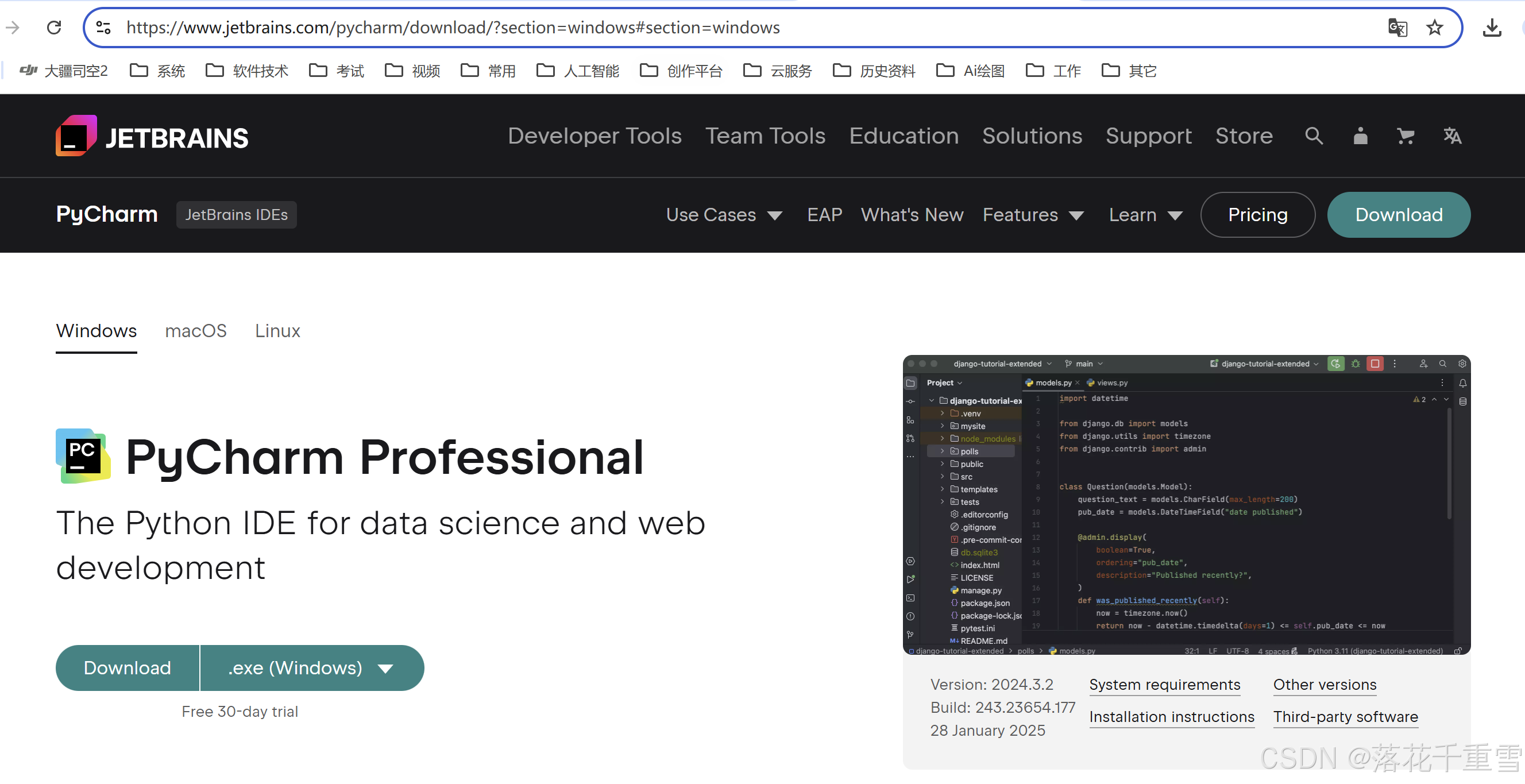Open the Developer Tools menu
Screen dimensions: 1525x784
594,136
